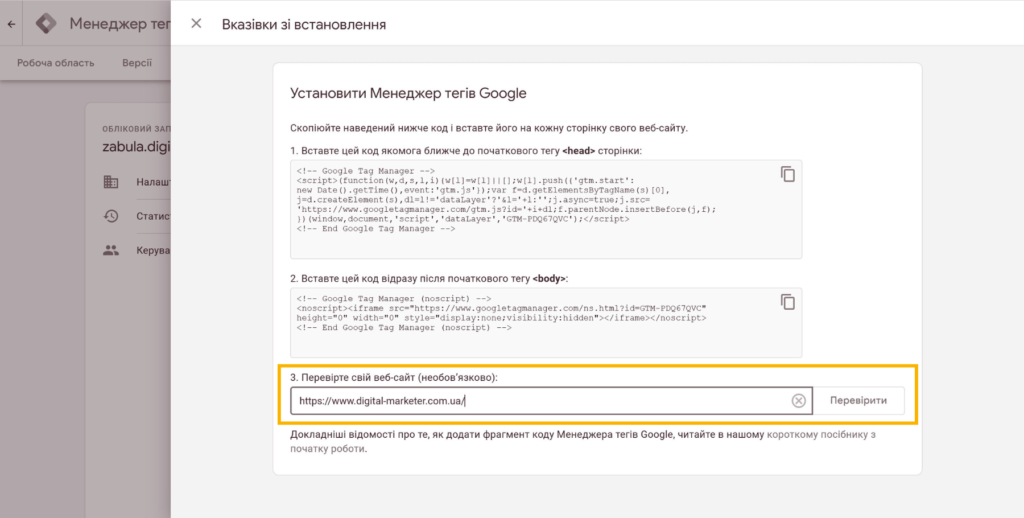Screen dimensions: 1024x518
Task: Copy the body noscript code snippet
Action: tap(788, 302)
